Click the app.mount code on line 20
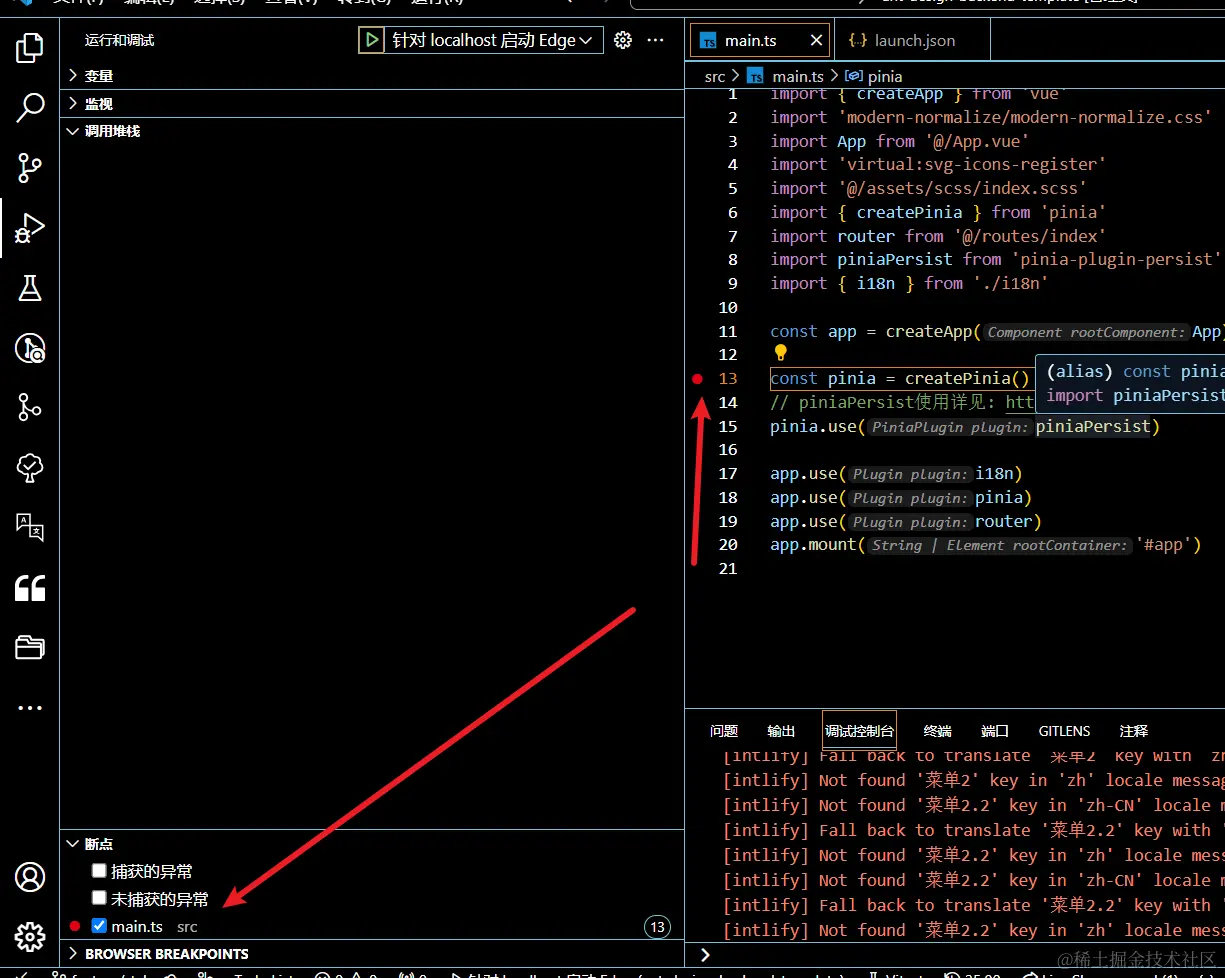1225x978 pixels. (985, 545)
